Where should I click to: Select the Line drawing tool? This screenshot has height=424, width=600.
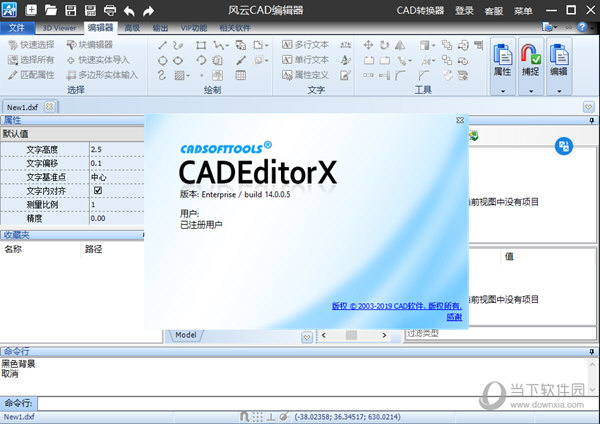tap(162, 45)
